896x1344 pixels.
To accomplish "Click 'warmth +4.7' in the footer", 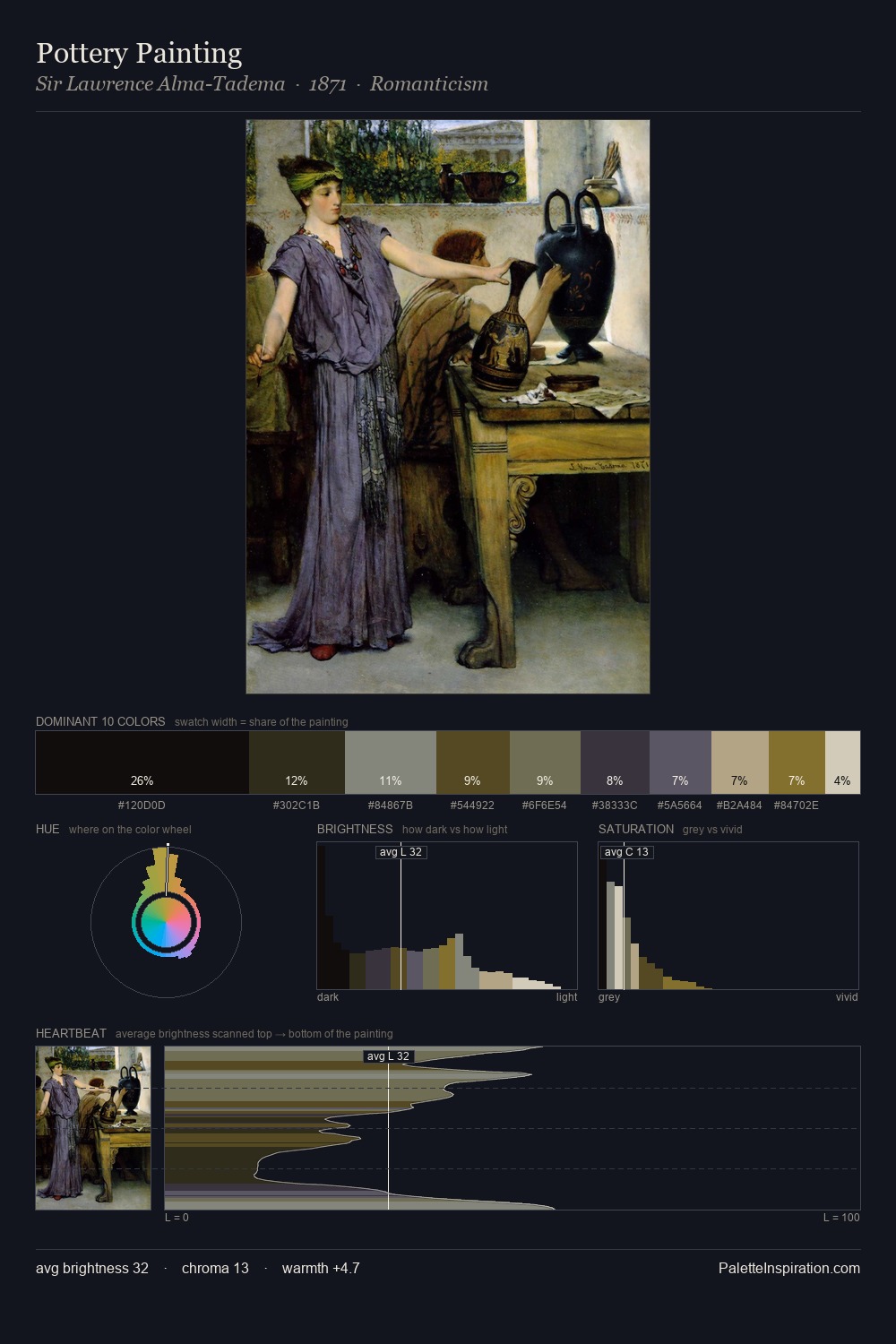I will 321,1268.
